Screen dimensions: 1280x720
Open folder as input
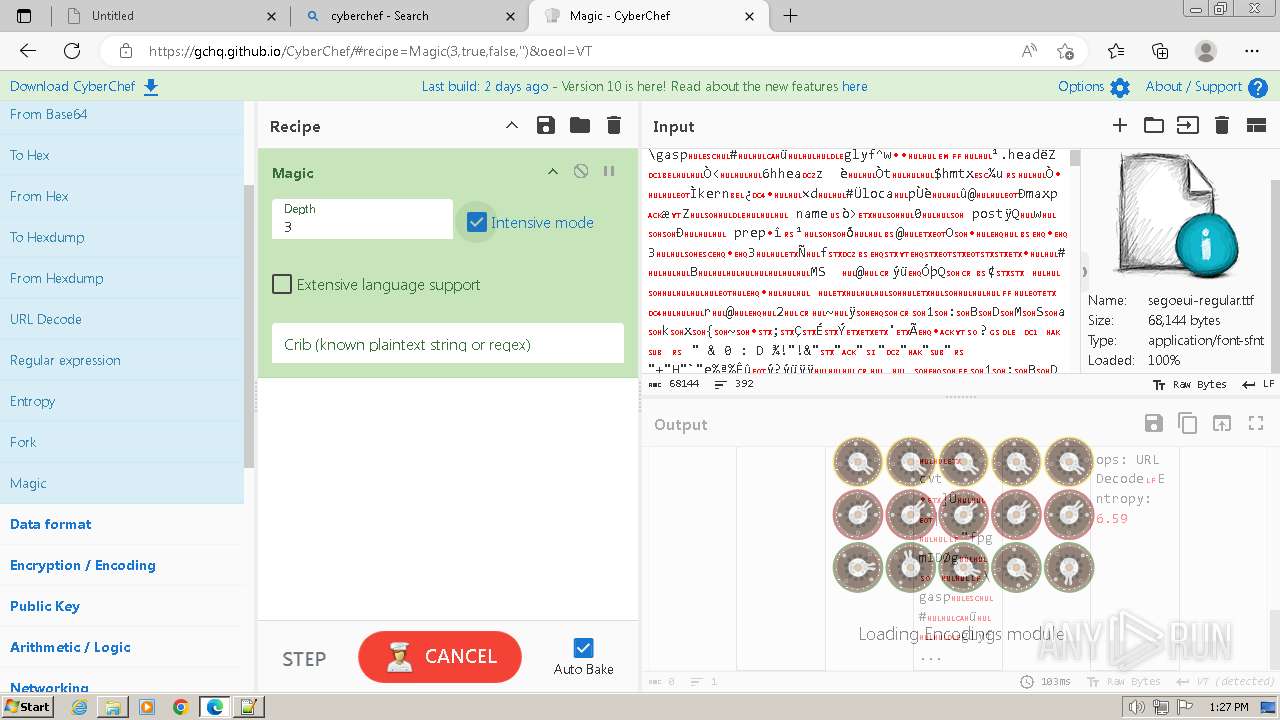(1154, 125)
